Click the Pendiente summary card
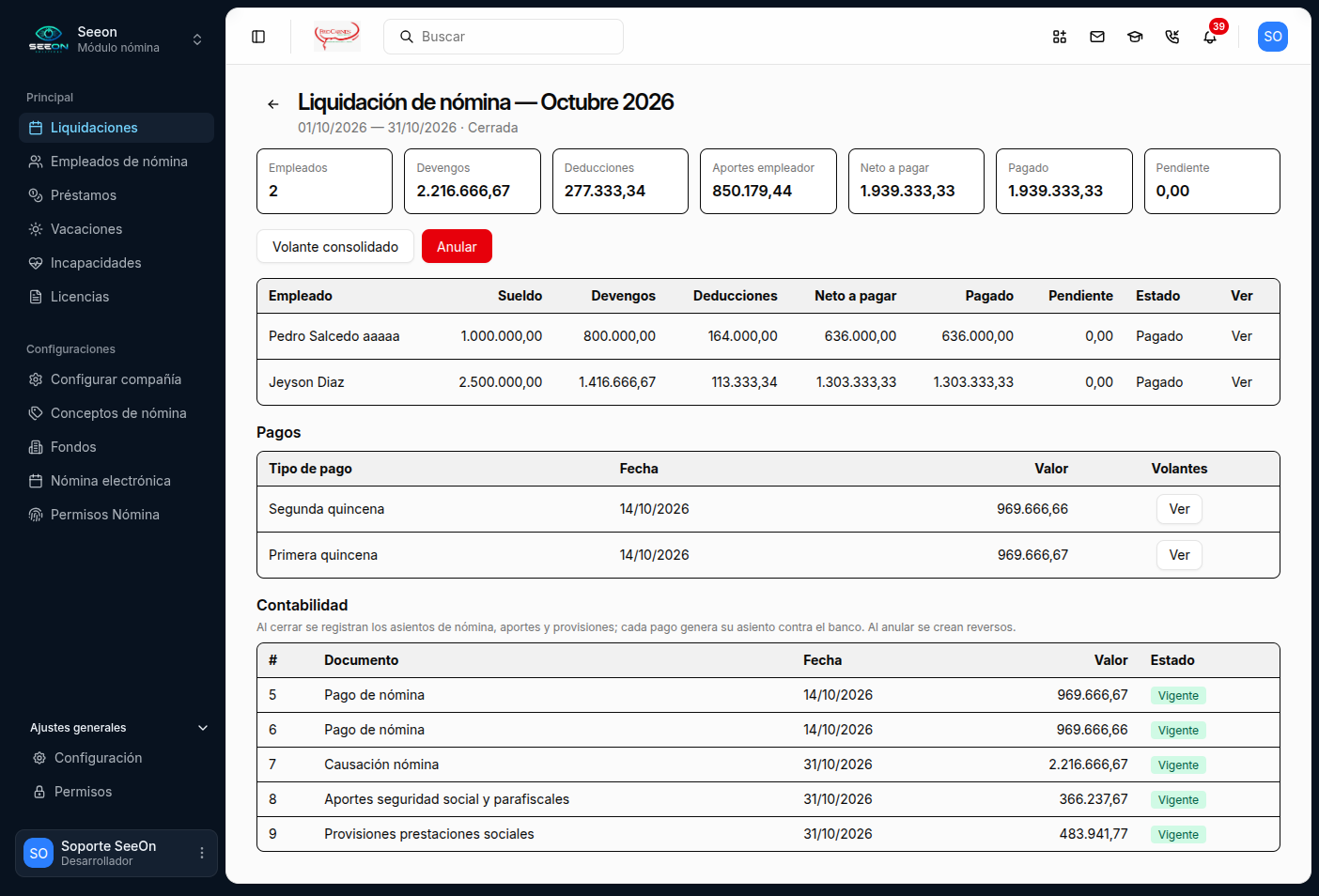This screenshot has width=1319, height=896. [x=1212, y=181]
